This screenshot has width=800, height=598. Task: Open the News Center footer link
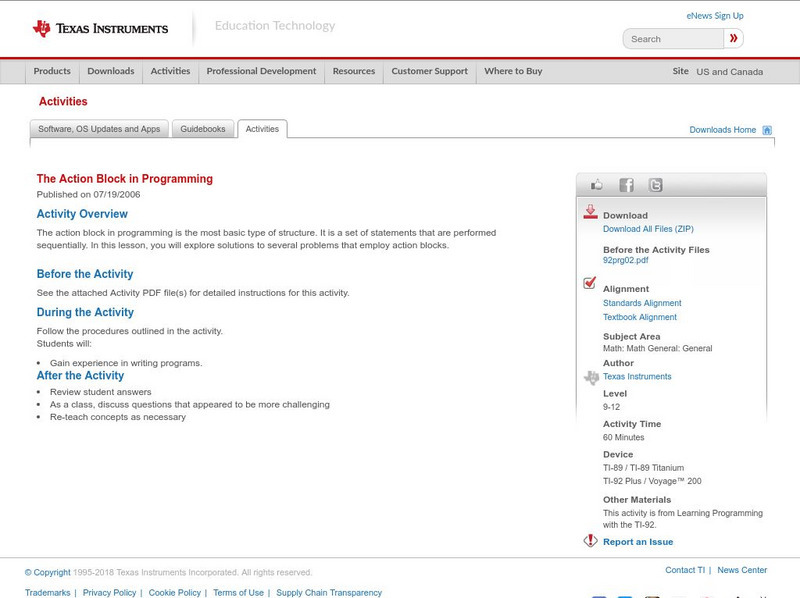[742, 570]
